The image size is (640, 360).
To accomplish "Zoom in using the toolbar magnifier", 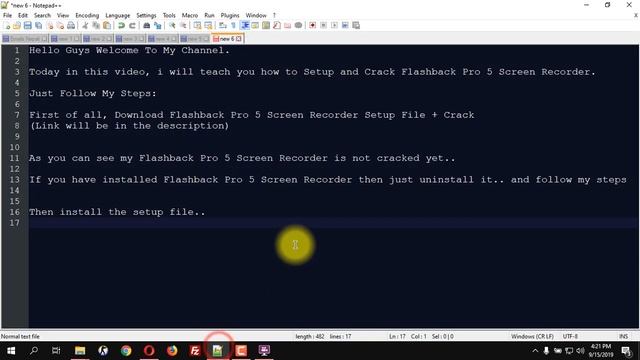I will (172, 26).
